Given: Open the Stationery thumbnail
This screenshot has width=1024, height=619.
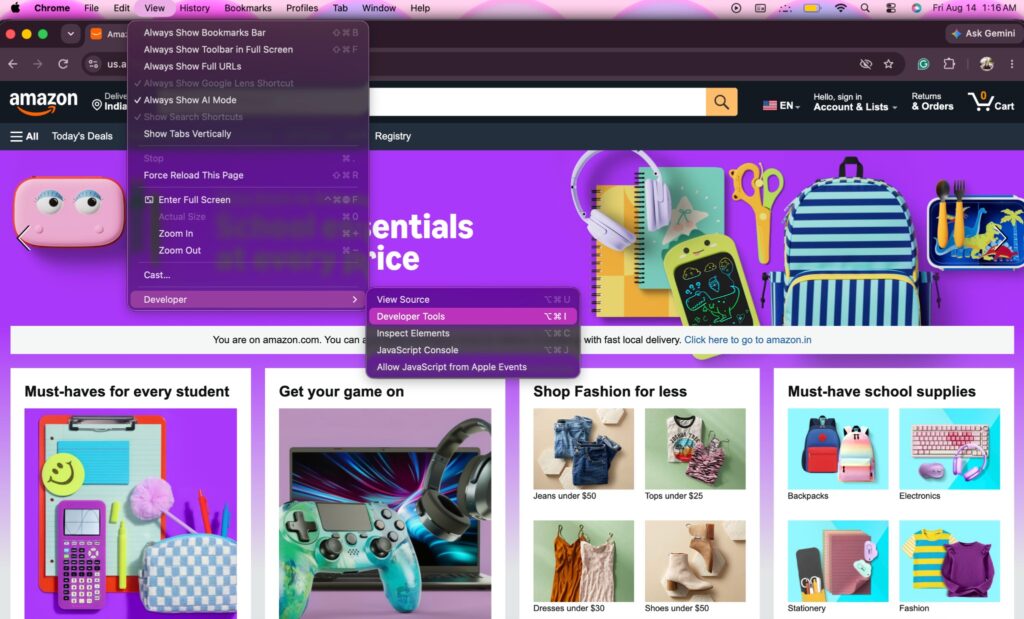Looking at the screenshot, I should pyautogui.click(x=838, y=561).
